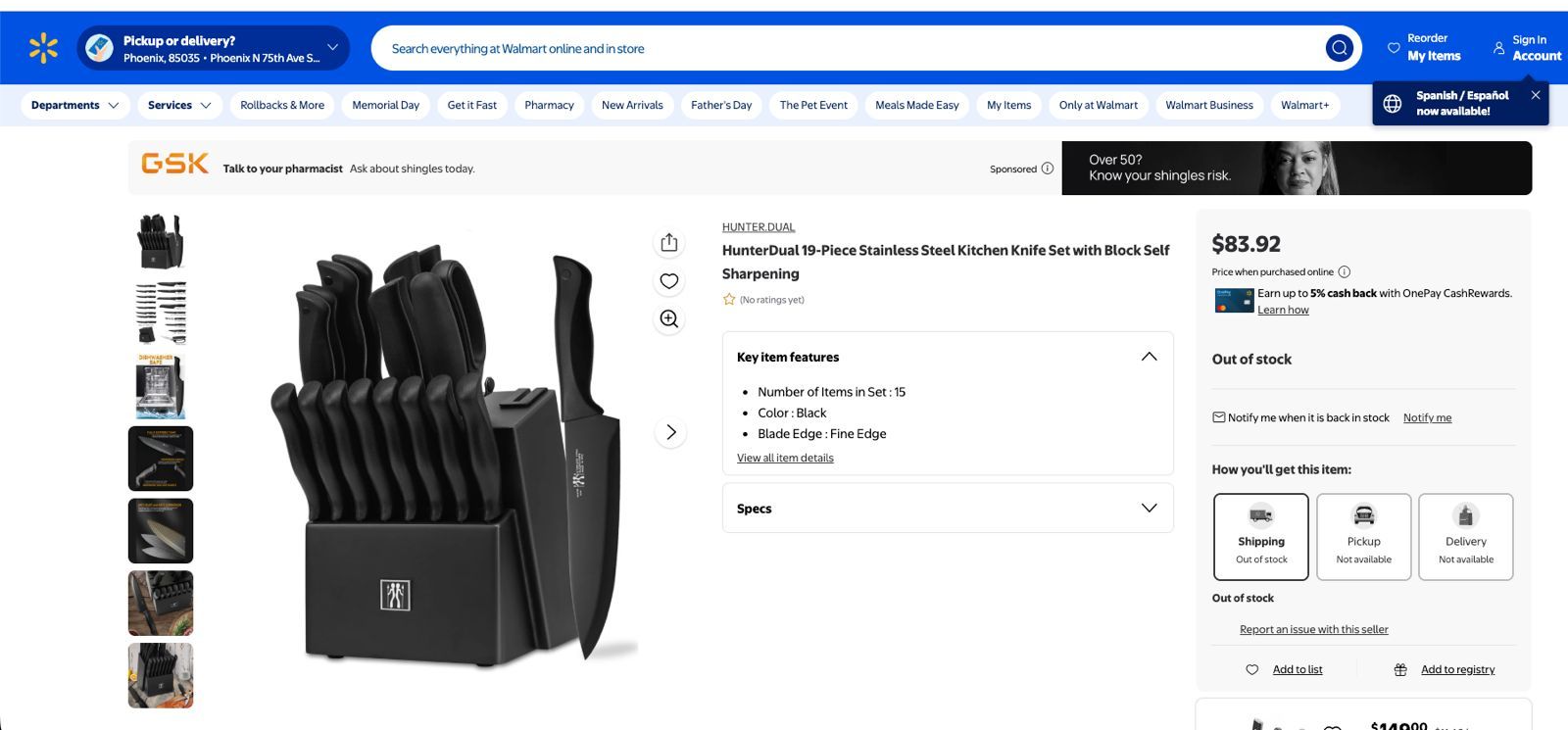Go to next product image arrow
The width and height of the screenshot is (1568, 730).
[671, 432]
